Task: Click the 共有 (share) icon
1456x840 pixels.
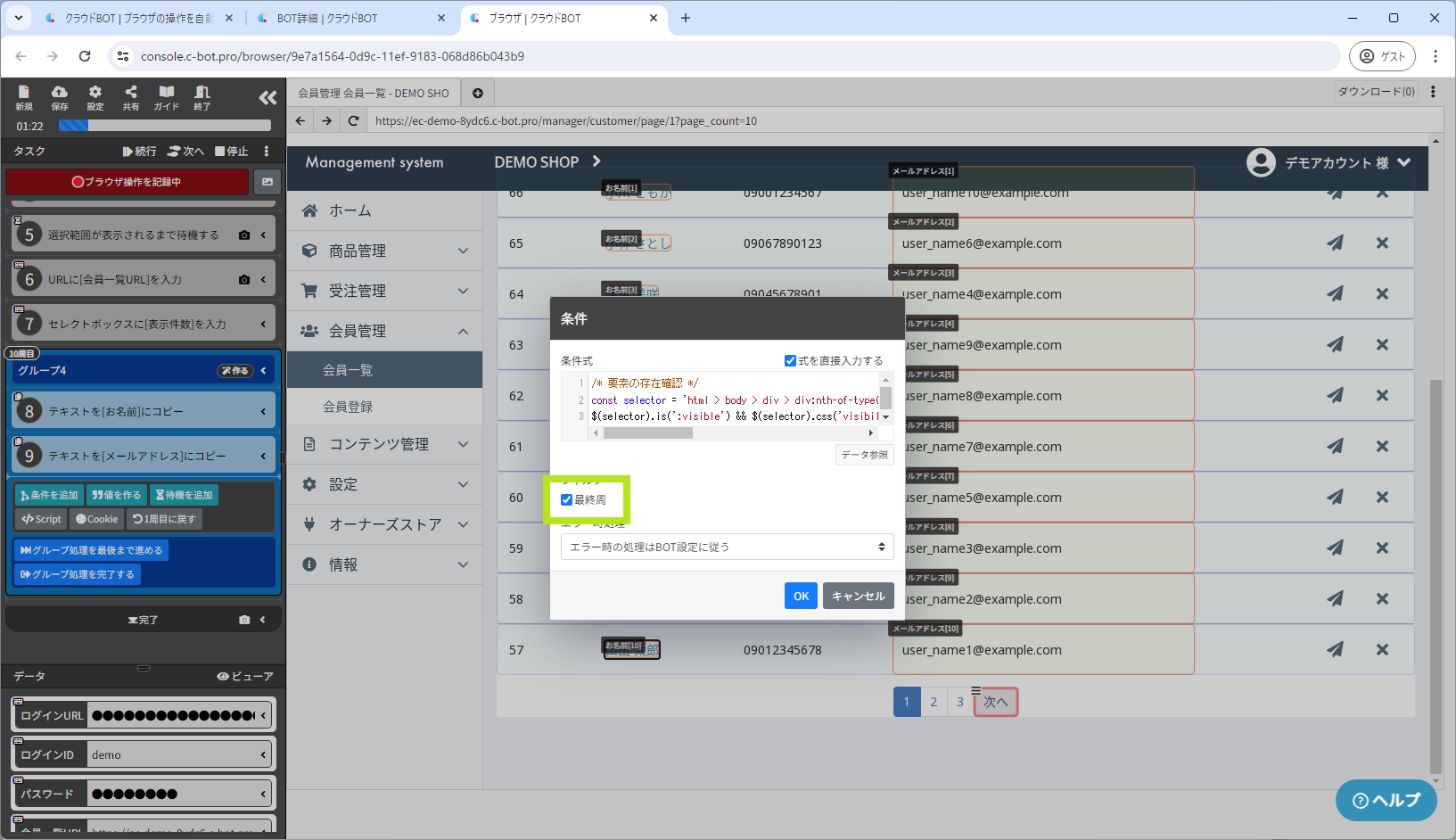Action: coord(131,97)
